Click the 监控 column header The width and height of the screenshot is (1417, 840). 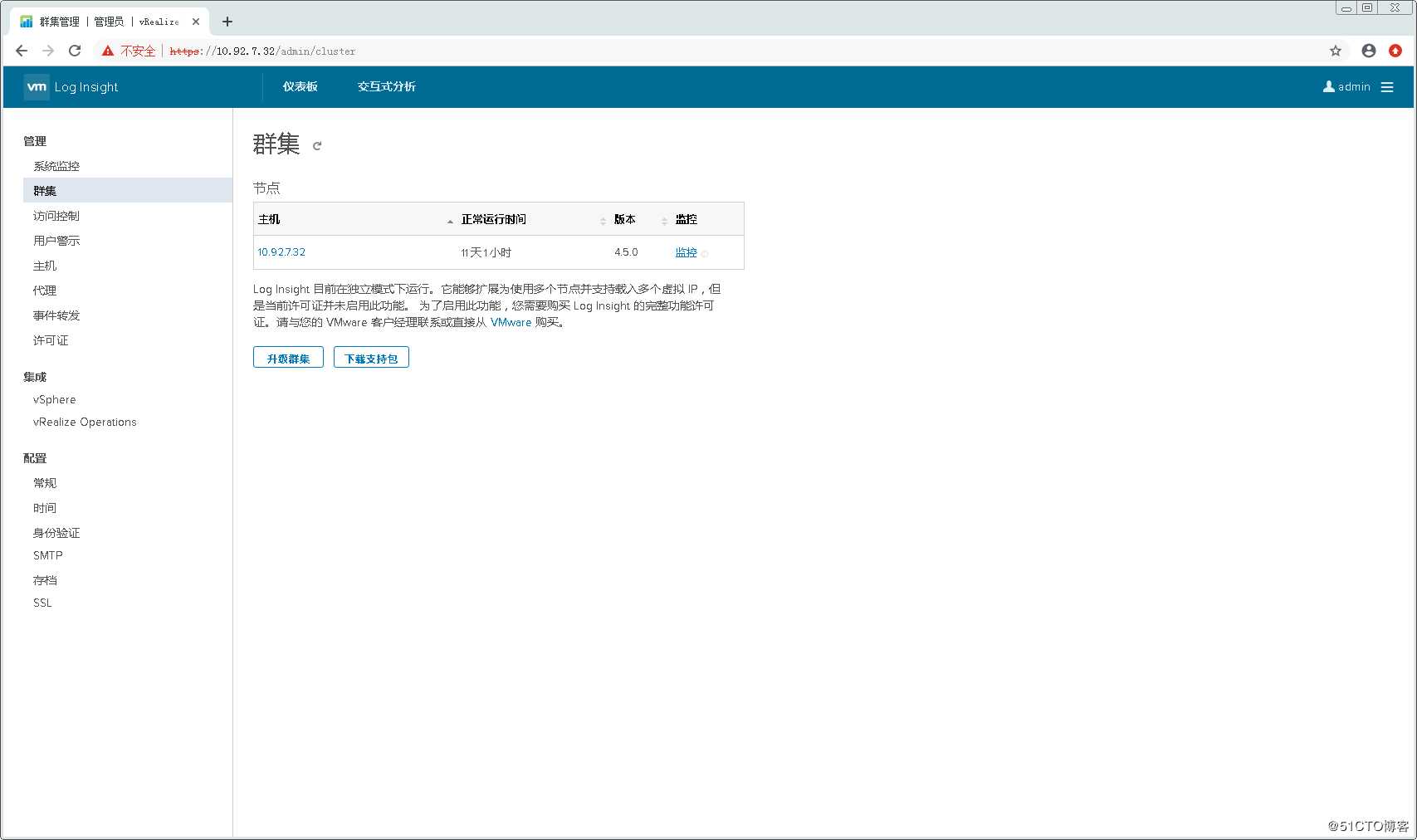686,219
